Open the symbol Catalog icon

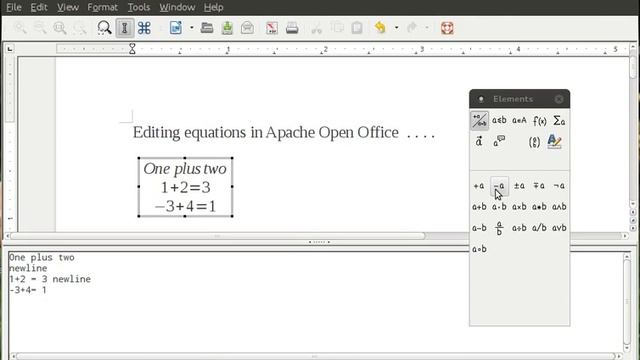tap(144, 28)
